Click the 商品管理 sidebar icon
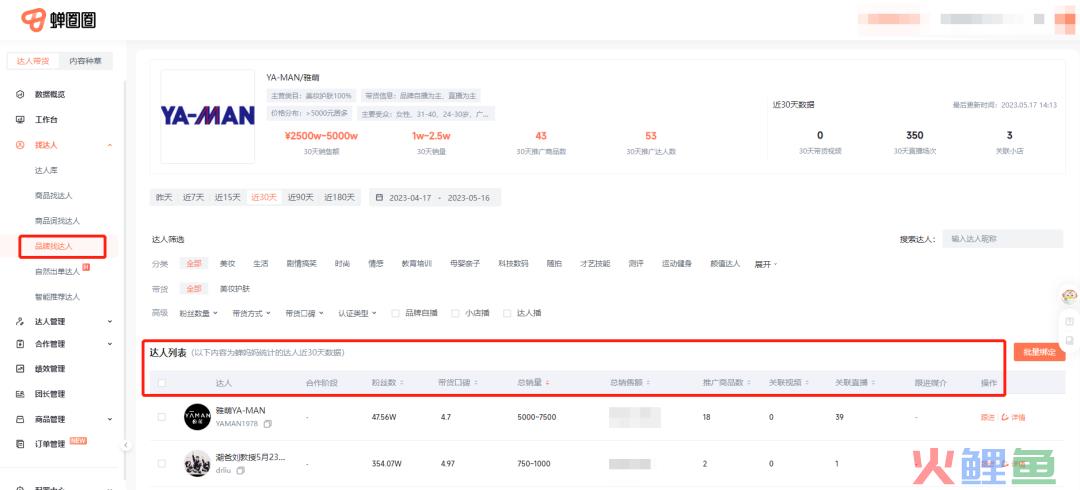 20,419
